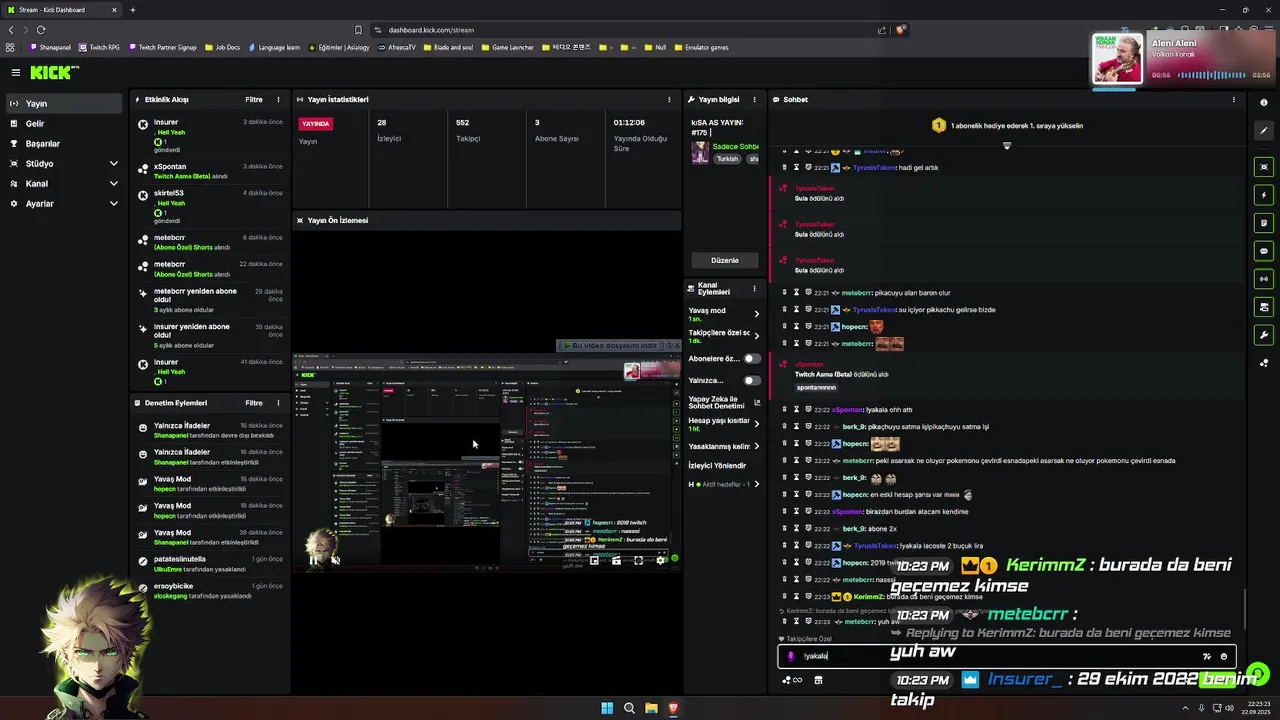Open Shanapanel bookmark
1280x720 pixels.
[50, 47]
